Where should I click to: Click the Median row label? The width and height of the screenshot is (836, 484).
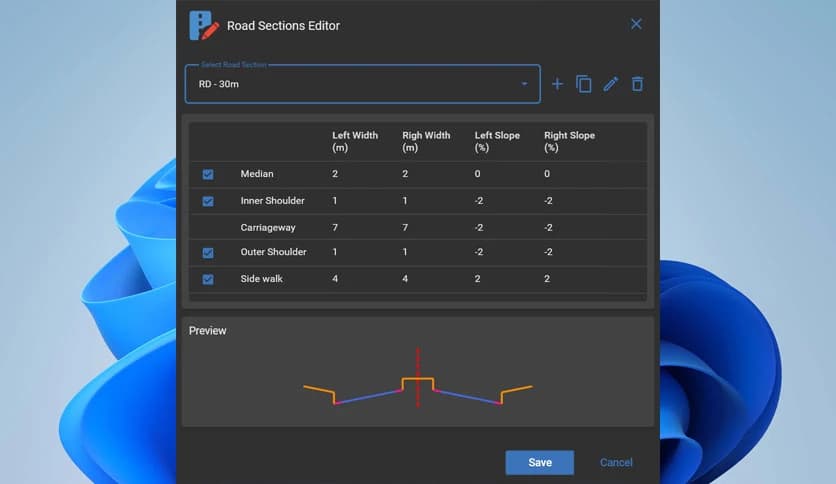257,174
